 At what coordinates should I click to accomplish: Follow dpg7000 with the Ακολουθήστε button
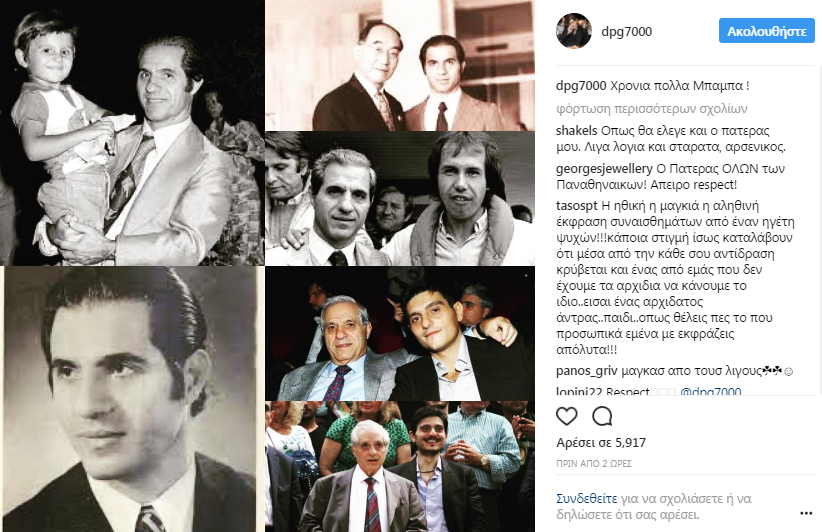coord(766,31)
